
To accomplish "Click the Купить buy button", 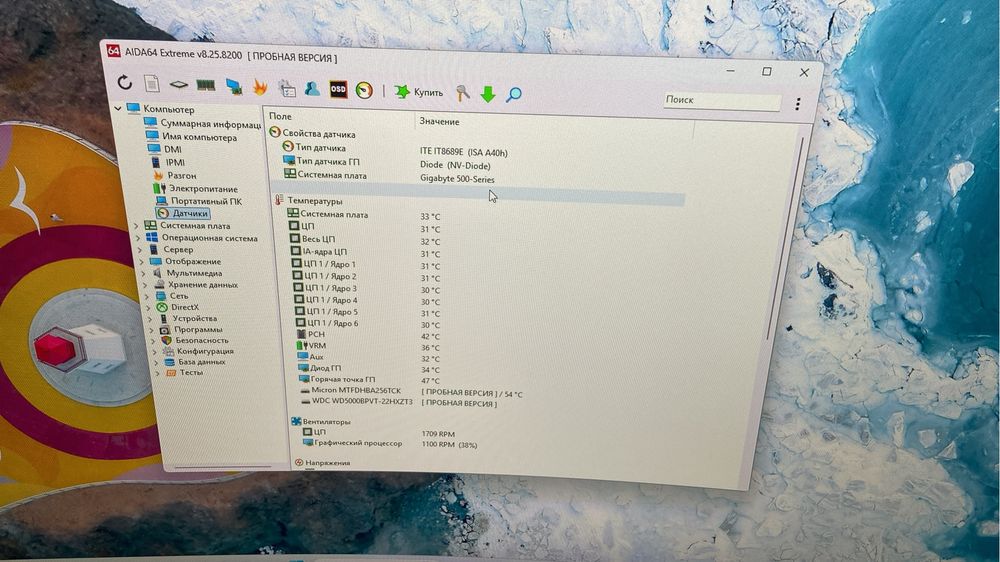I will pyautogui.click(x=418, y=92).
